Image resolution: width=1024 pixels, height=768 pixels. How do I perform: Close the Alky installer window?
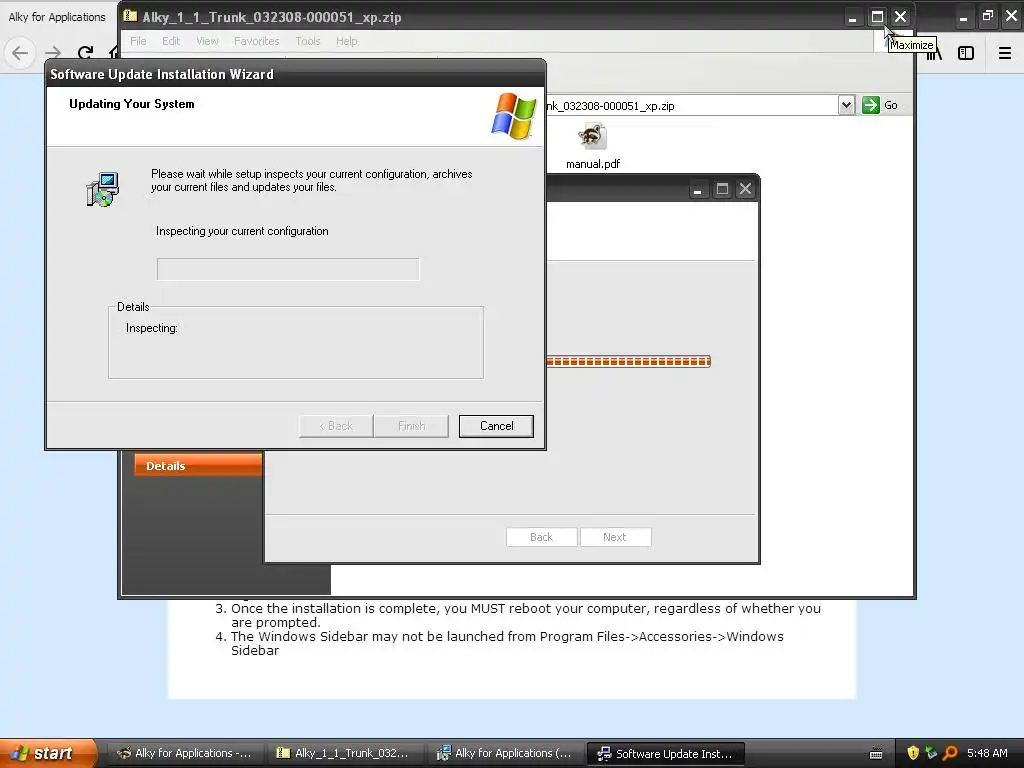pyautogui.click(x=745, y=189)
